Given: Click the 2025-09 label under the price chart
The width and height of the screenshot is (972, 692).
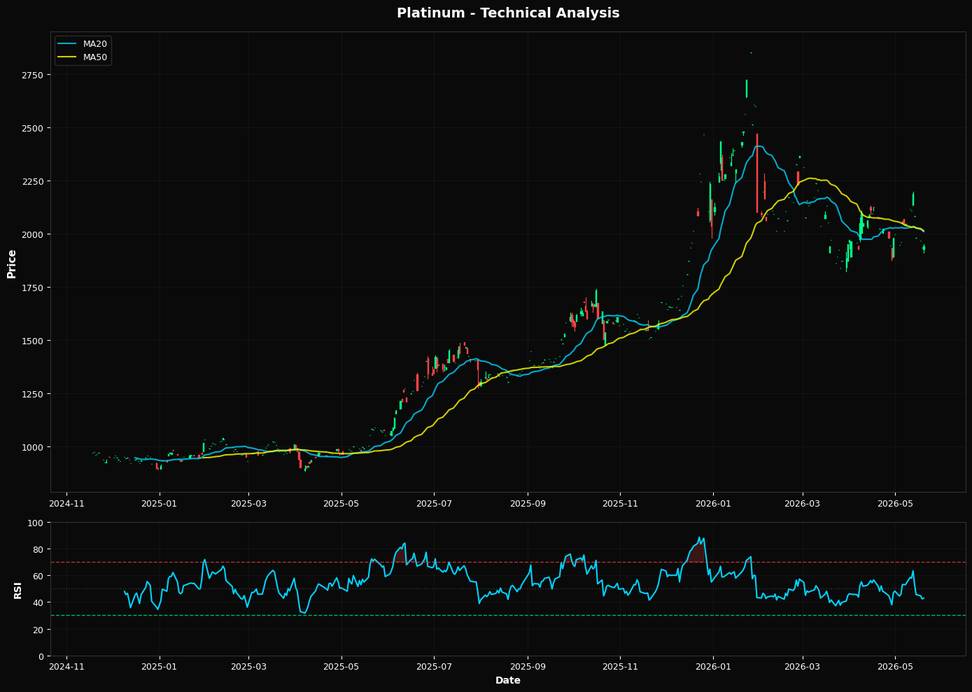Looking at the screenshot, I should [528, 503].
